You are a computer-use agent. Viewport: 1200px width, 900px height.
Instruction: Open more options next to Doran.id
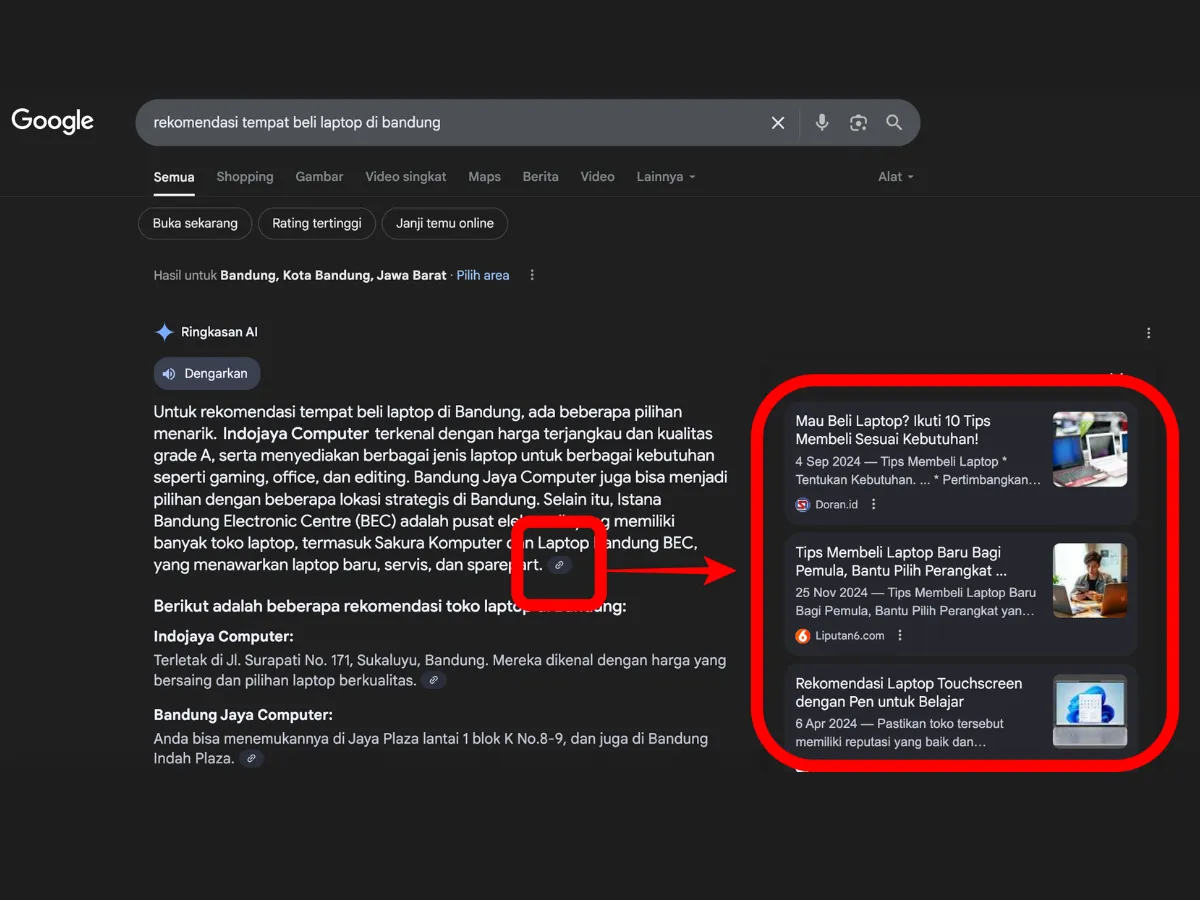pos(874,504)
